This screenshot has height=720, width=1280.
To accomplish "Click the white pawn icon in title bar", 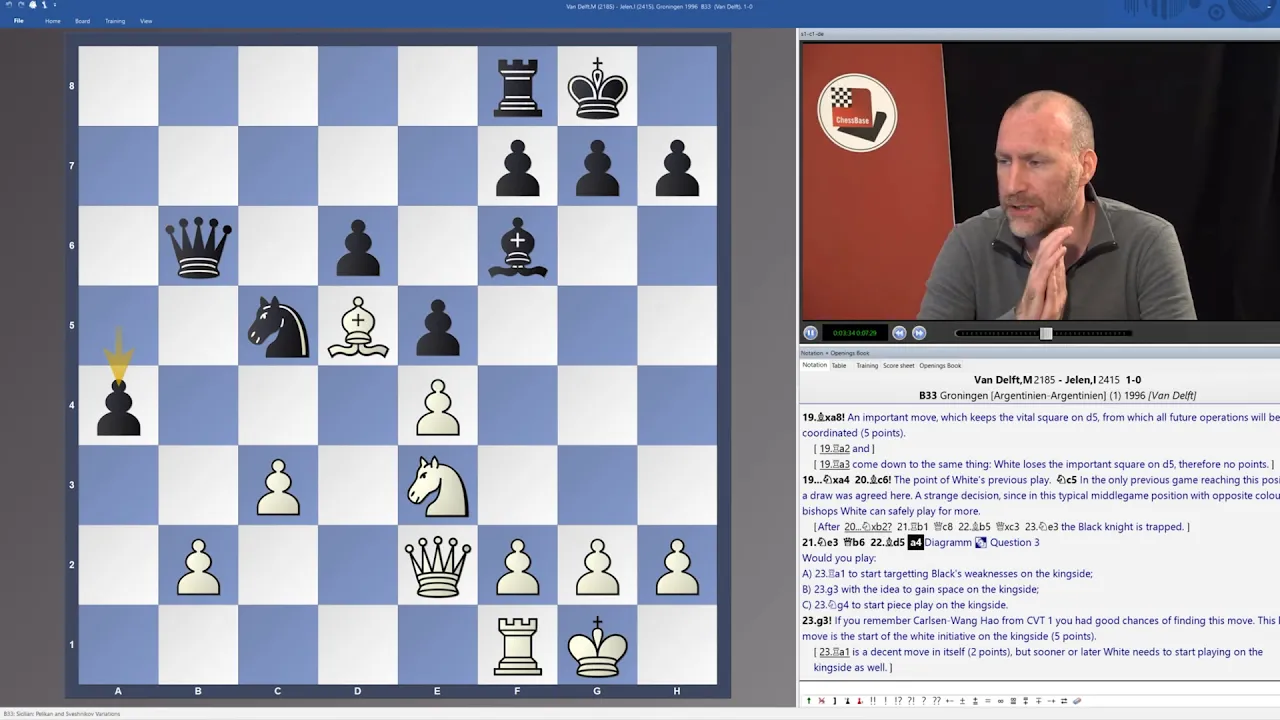I will point(44,5).
